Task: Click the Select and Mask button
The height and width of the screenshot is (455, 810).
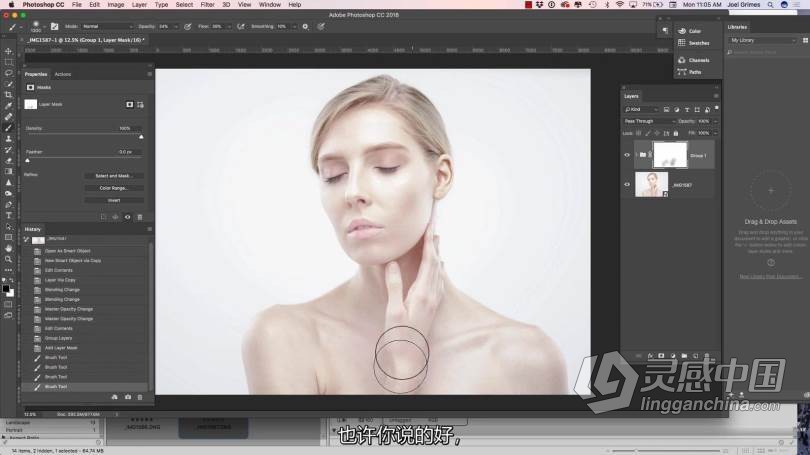Action: (x=114, y=176)
